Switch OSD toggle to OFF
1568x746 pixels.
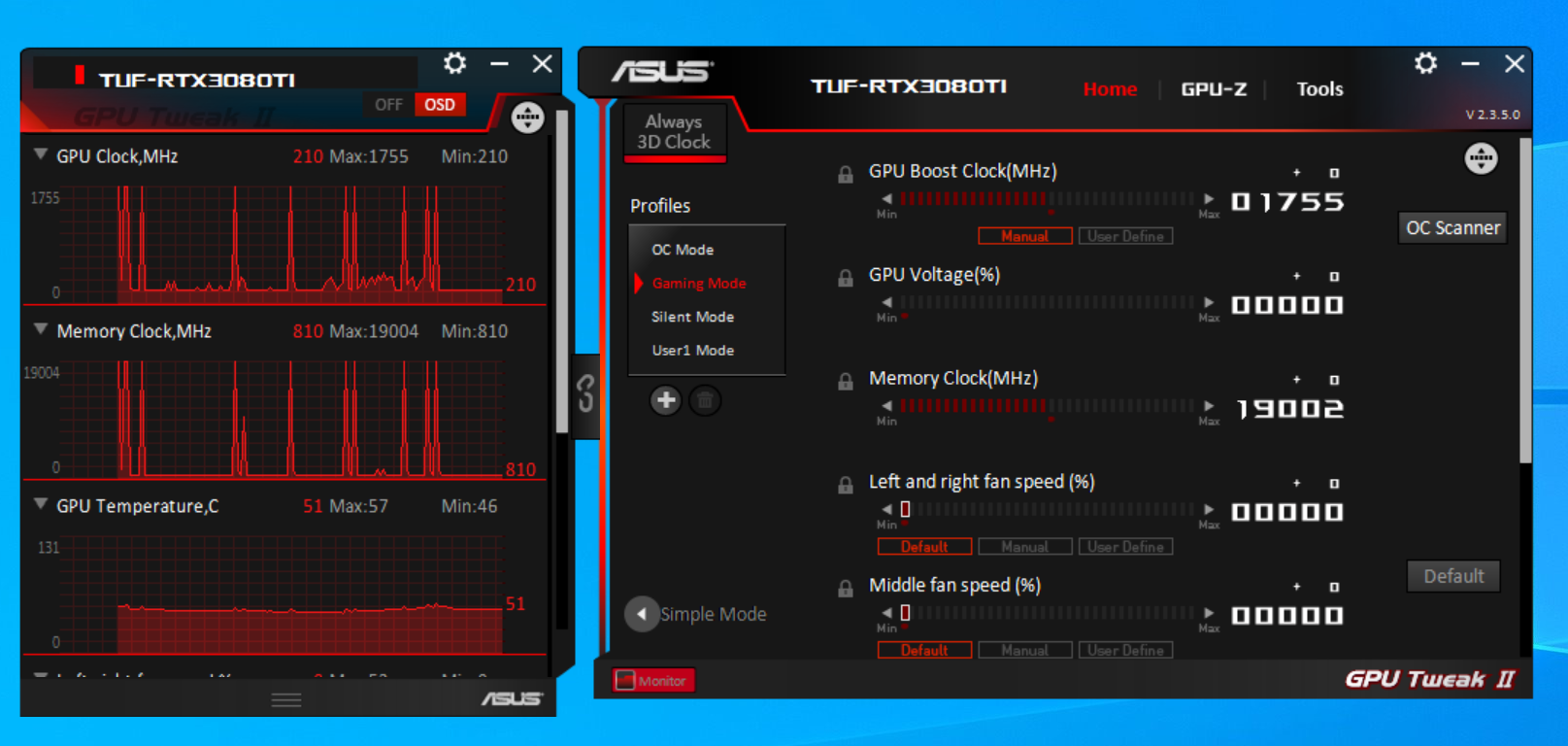tap(388, 105)
